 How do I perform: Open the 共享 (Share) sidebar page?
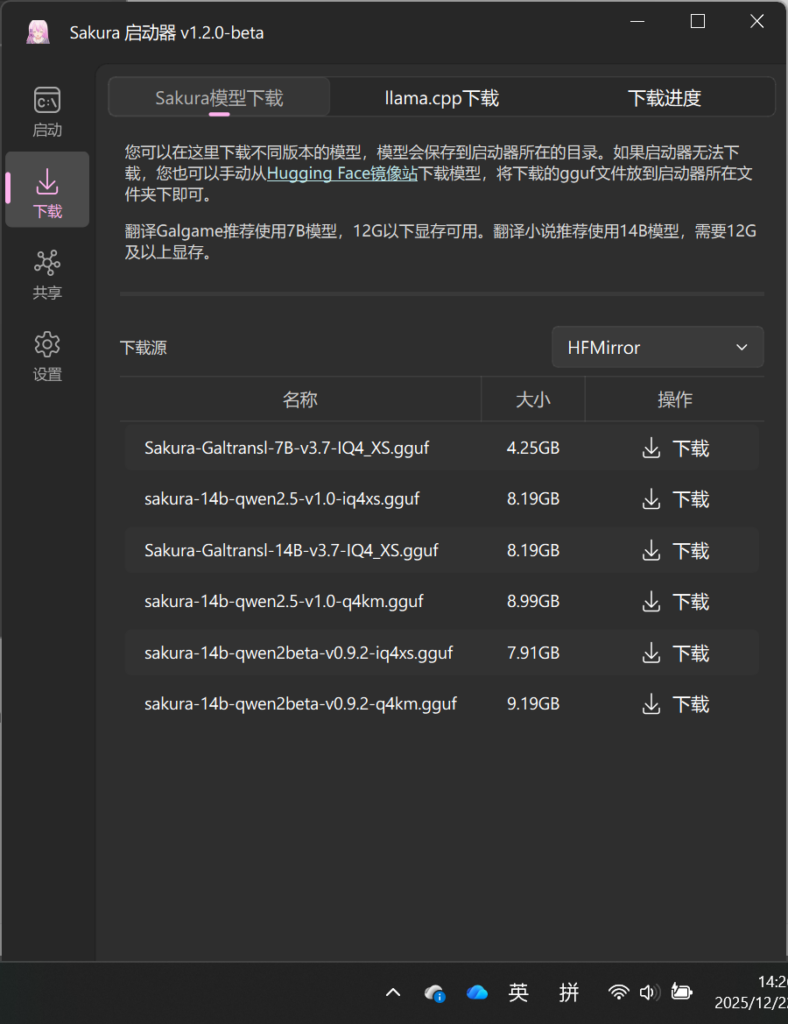tap(47, 273)
